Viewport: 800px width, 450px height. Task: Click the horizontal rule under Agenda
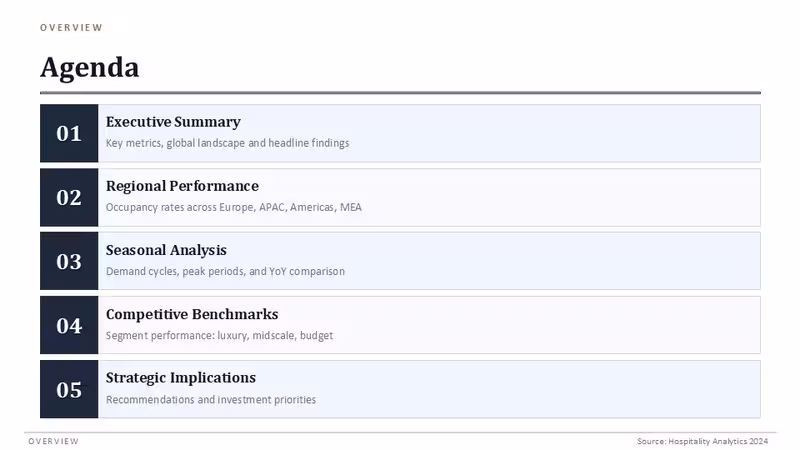tap(401, 93)
